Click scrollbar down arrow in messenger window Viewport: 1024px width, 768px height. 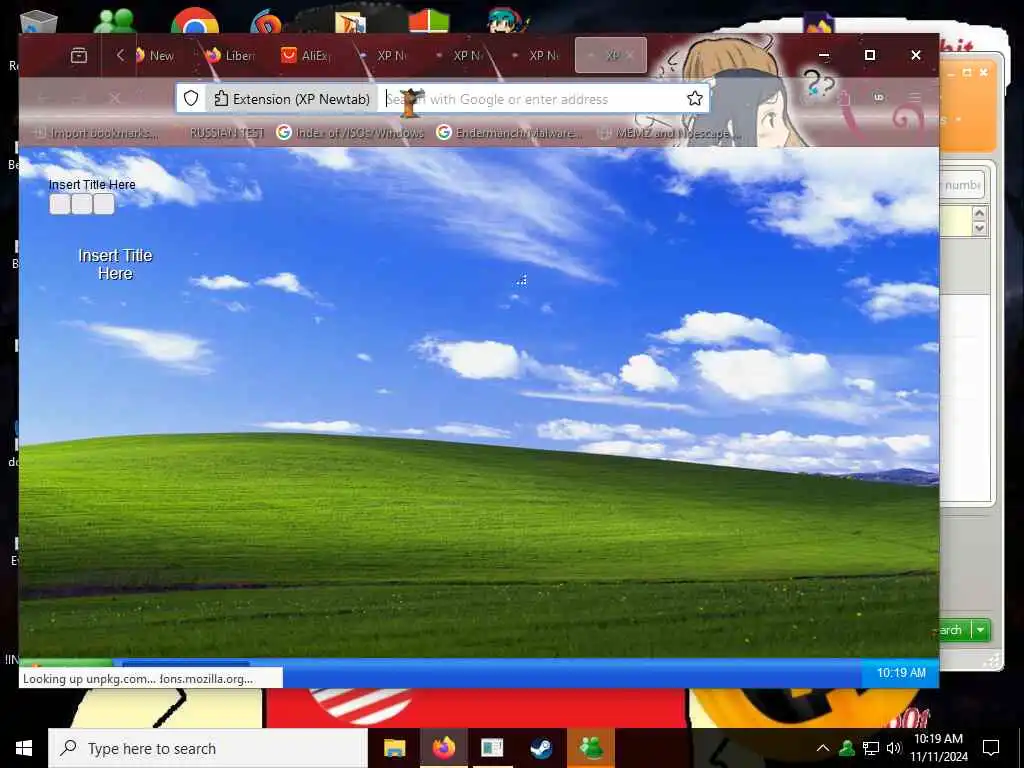click(x=979, y=228)
